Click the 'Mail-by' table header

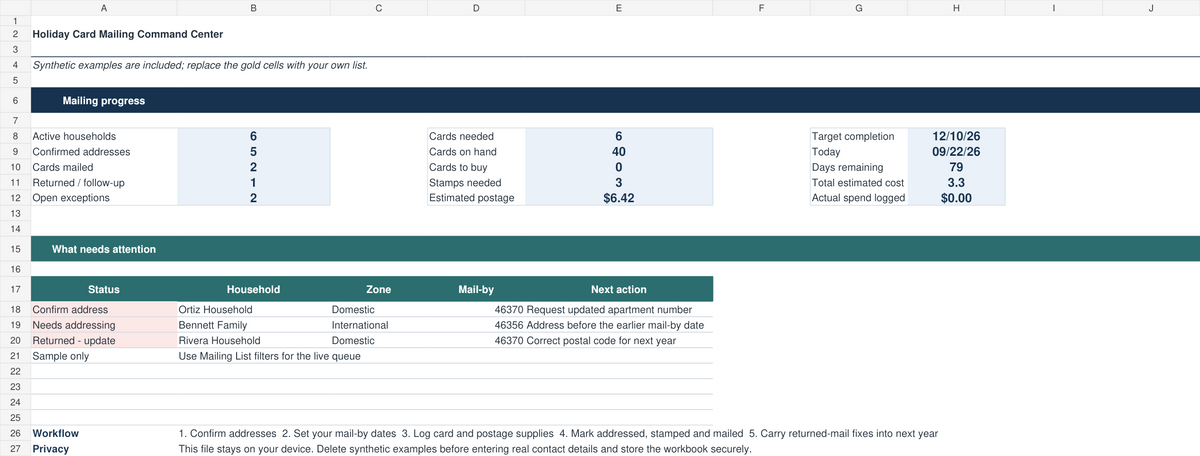pyautogui.click(x=475, y=289)
